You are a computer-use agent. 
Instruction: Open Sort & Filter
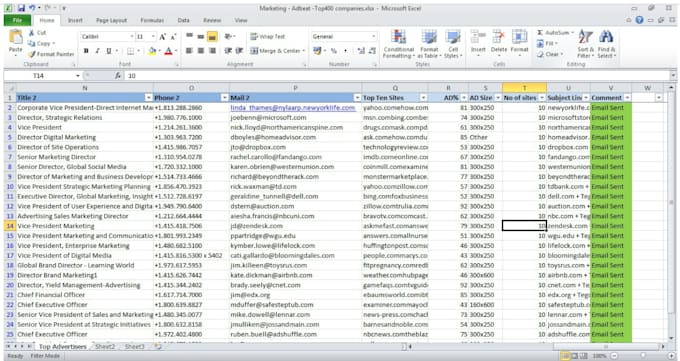coord(585,44)
